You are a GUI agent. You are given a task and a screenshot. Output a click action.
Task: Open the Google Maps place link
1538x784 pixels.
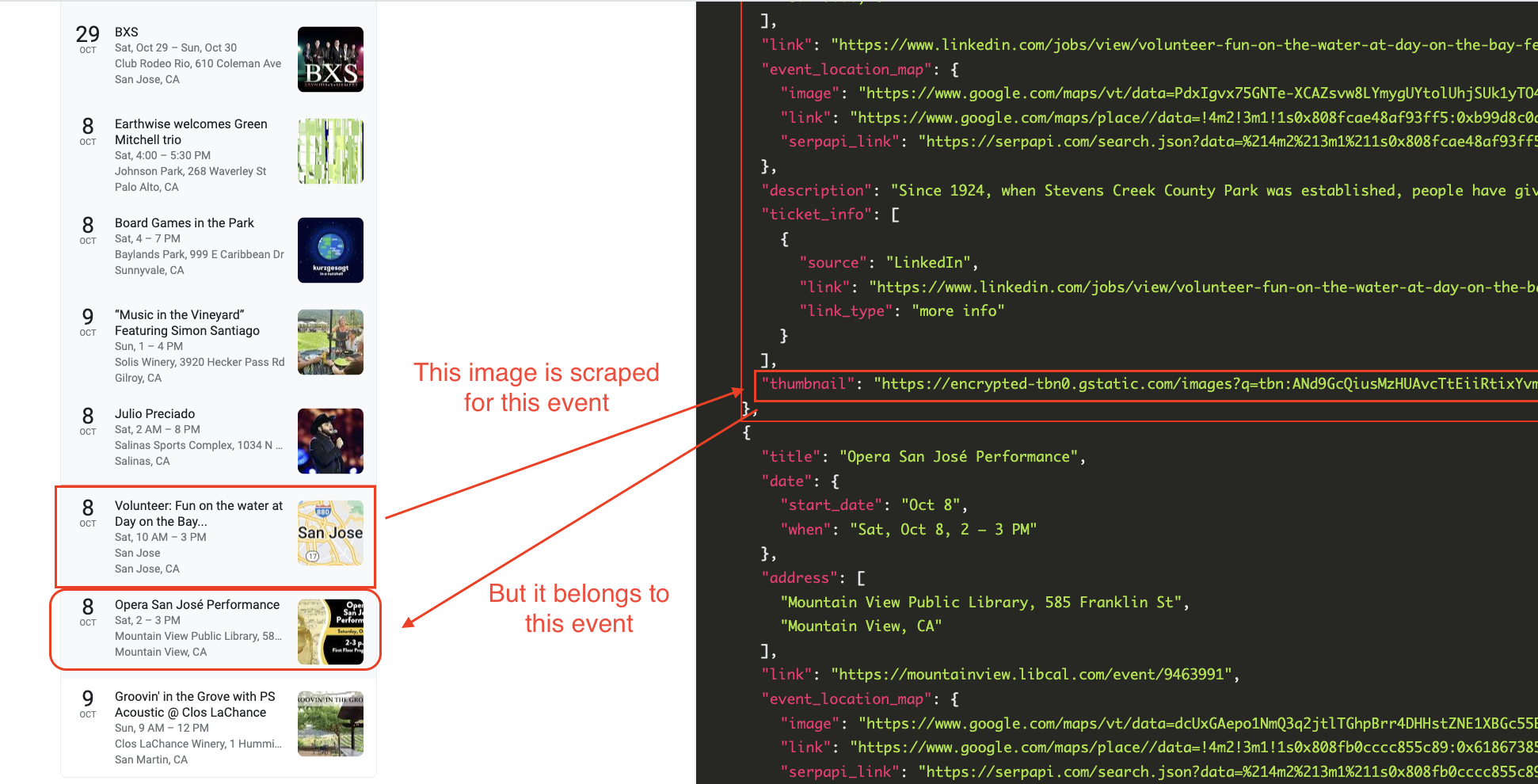tap(1188, 117)
